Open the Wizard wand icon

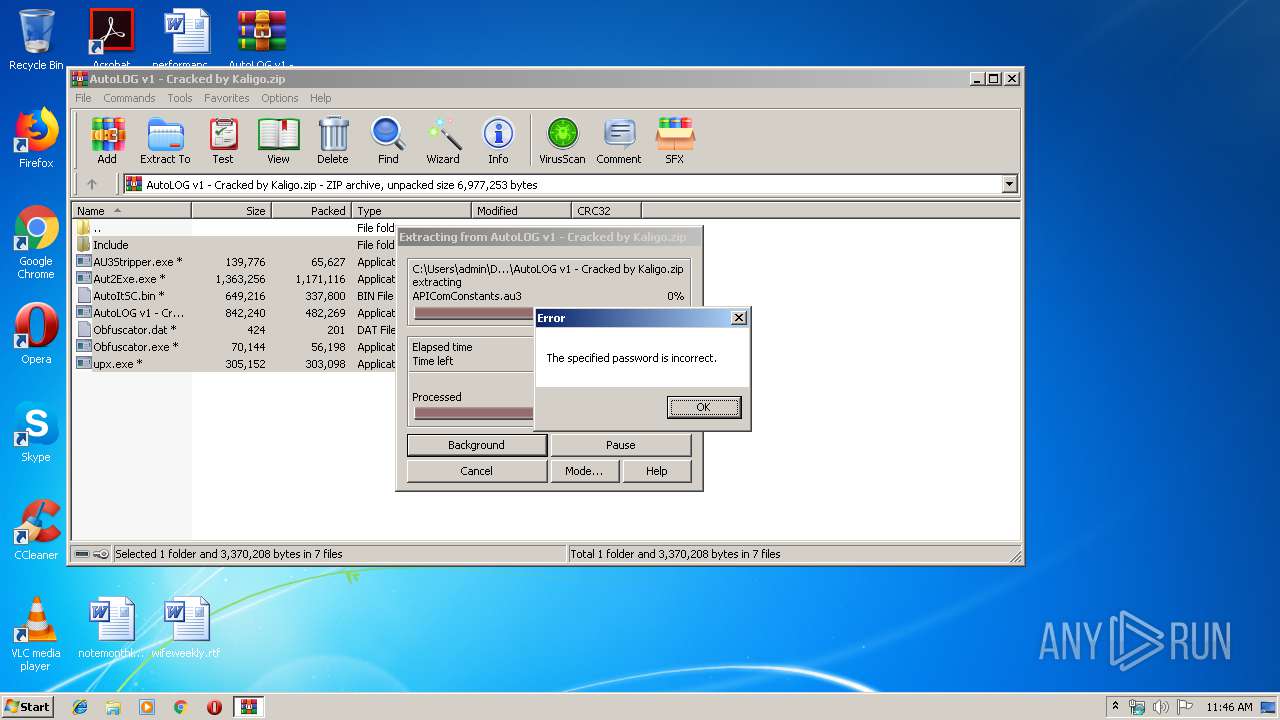click(443, 141)
